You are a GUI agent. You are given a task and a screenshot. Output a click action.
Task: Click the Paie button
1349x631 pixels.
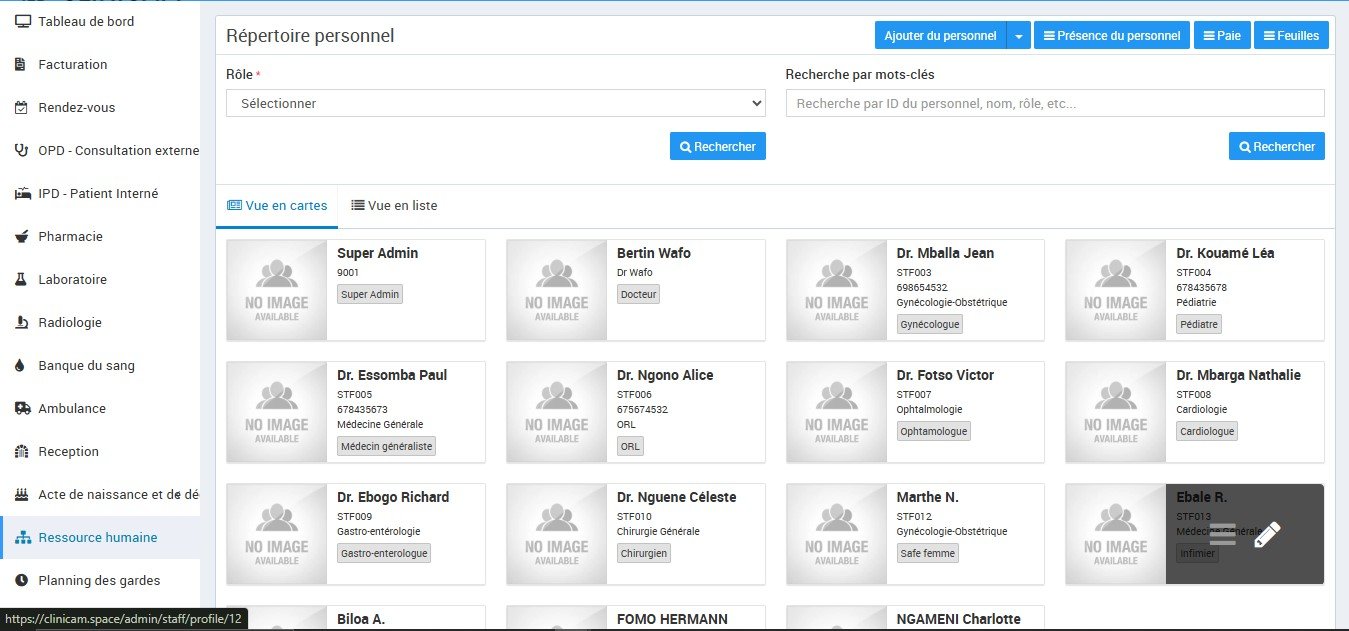point(1221,36)
